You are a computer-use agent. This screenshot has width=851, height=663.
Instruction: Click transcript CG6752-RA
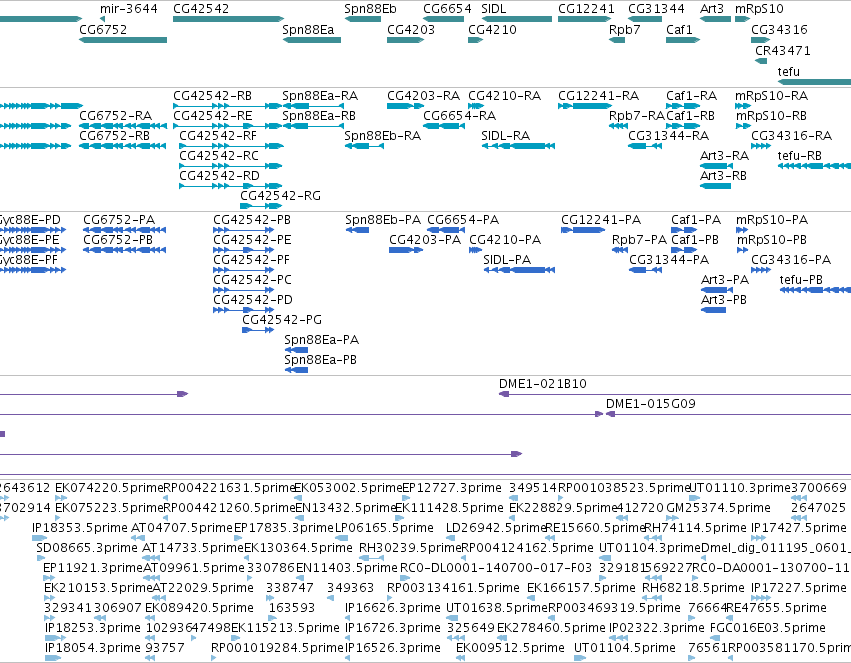pos(123,126)
